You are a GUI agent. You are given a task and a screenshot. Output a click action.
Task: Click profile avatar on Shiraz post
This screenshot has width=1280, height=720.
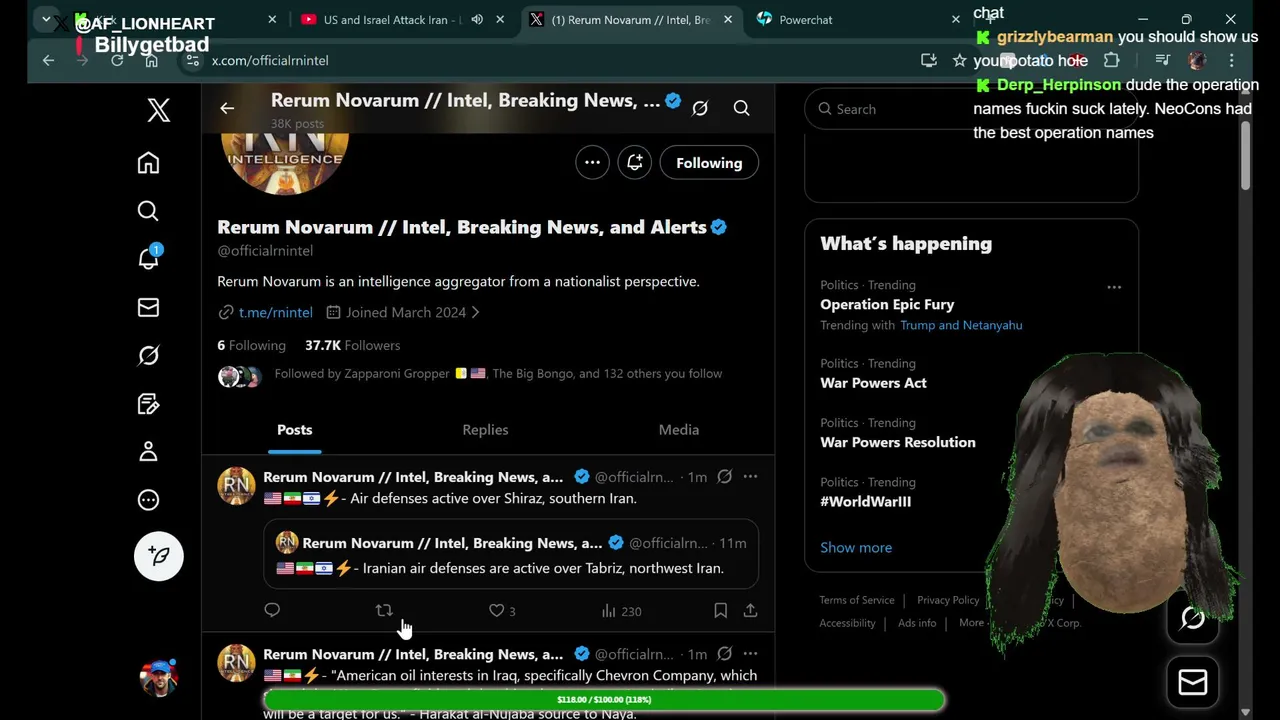coord(237,486)
